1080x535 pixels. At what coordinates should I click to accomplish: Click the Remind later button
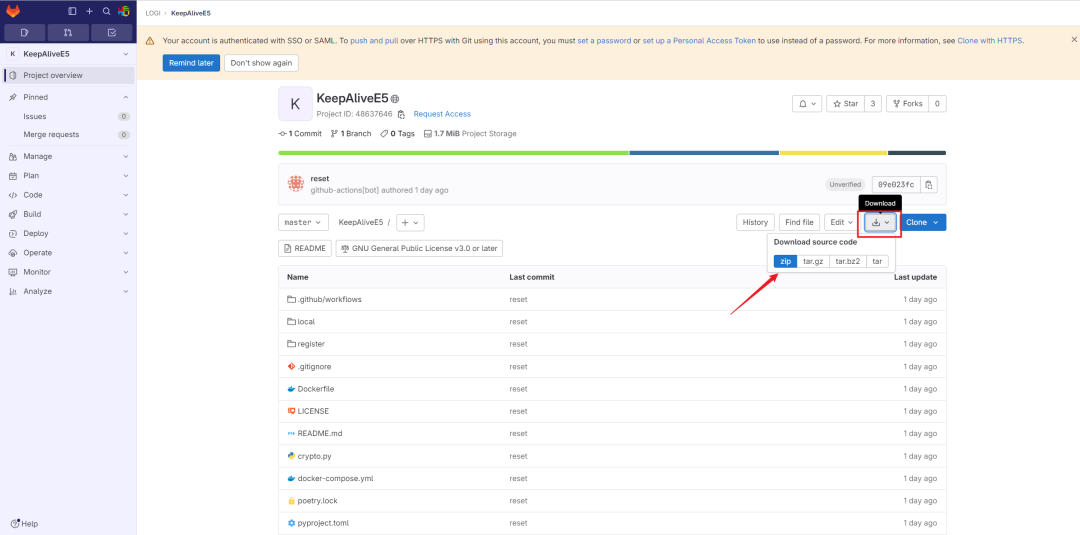coord(190,63)
